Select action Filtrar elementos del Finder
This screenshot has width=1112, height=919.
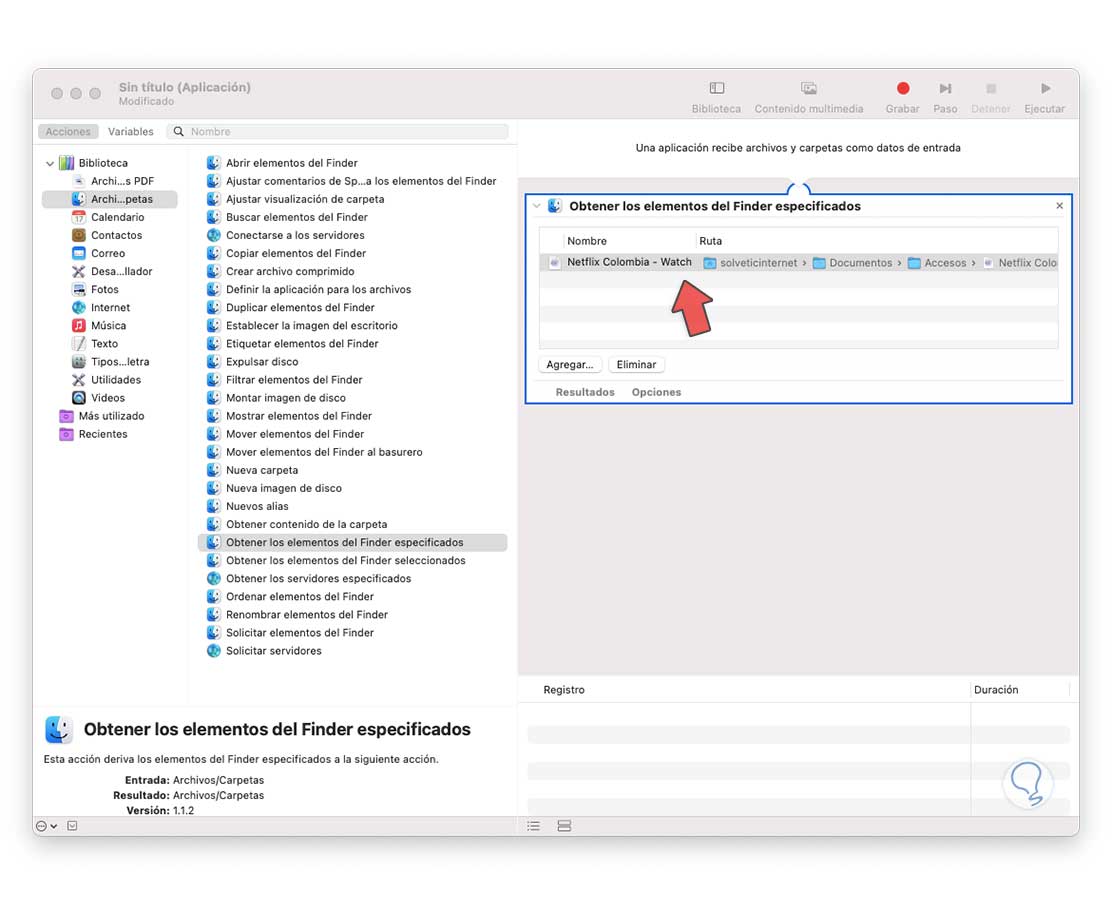click(284, 380)
